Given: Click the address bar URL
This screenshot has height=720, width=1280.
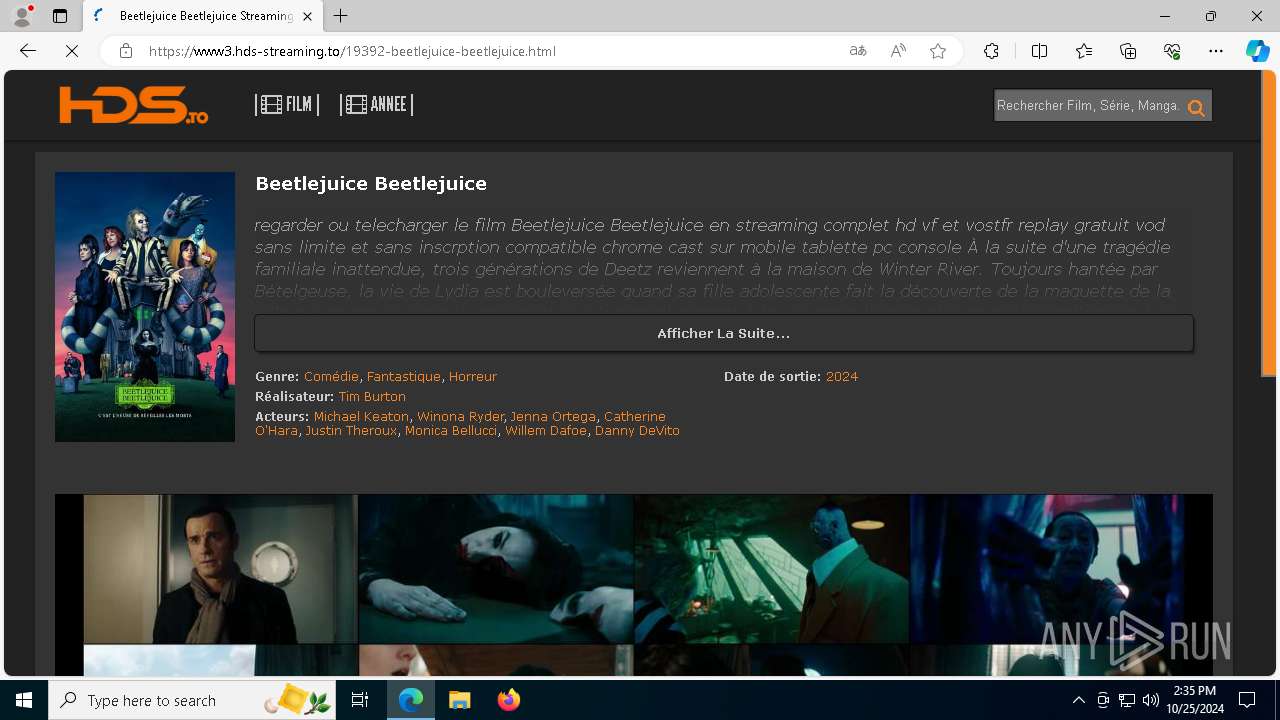Looking at the screenshot, I should pyautogui.click(x=352, y=51).
